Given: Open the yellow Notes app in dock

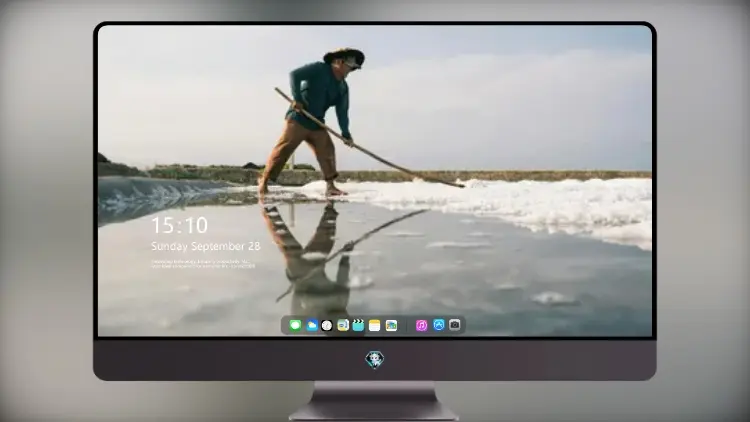Looking at the screenshot, I should click(375, 325).
